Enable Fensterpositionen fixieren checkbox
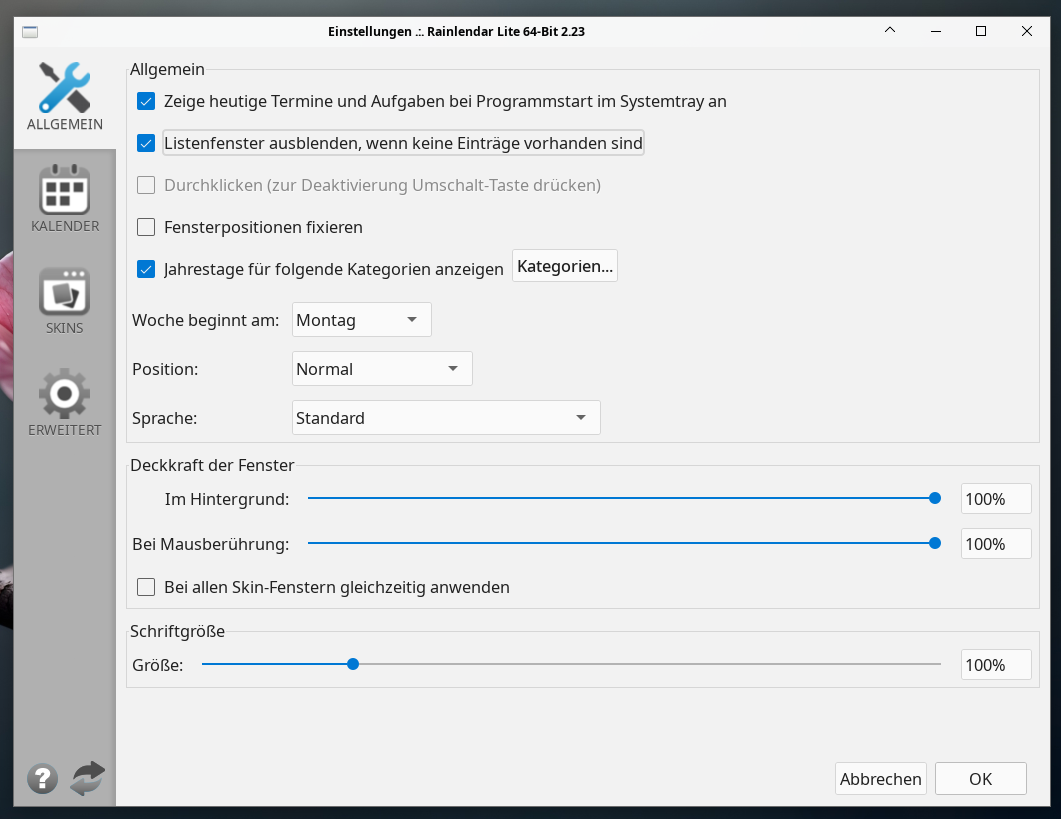The height and width of the screenshot is (819, 1061). pos(146,227)
